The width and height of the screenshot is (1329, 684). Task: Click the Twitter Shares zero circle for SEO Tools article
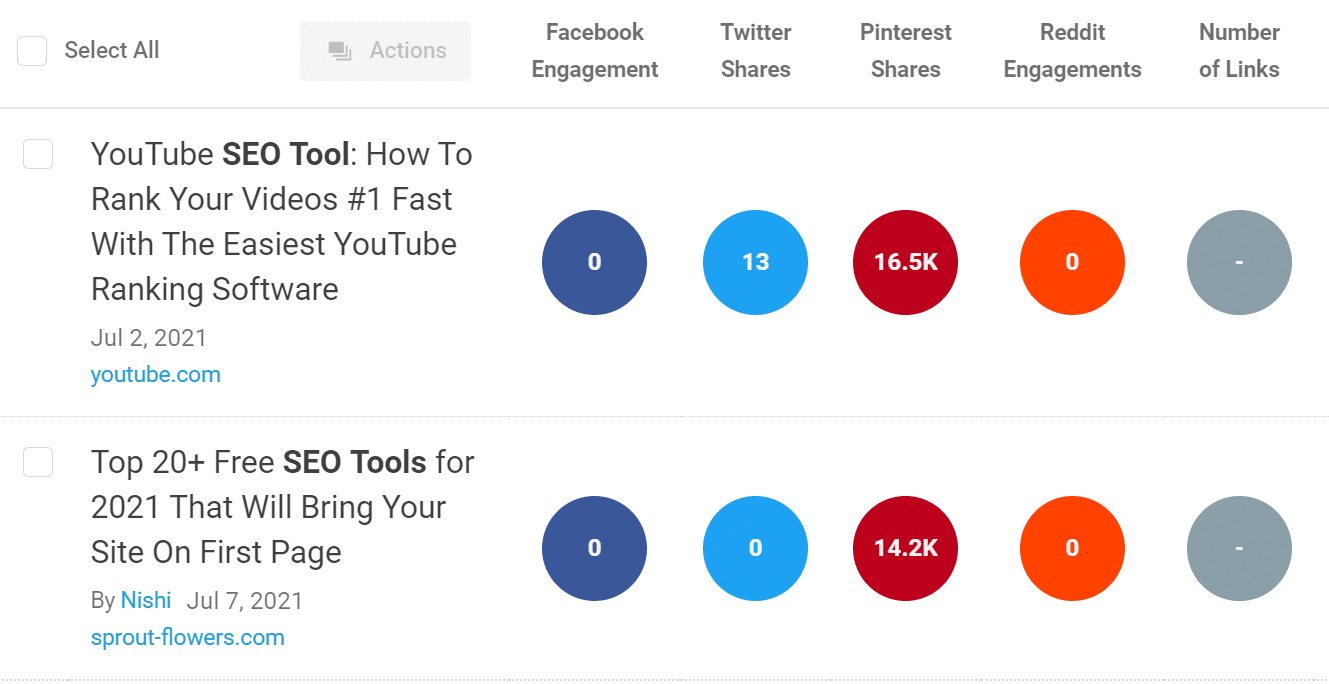pyautogui.click(x=755, y=548)
